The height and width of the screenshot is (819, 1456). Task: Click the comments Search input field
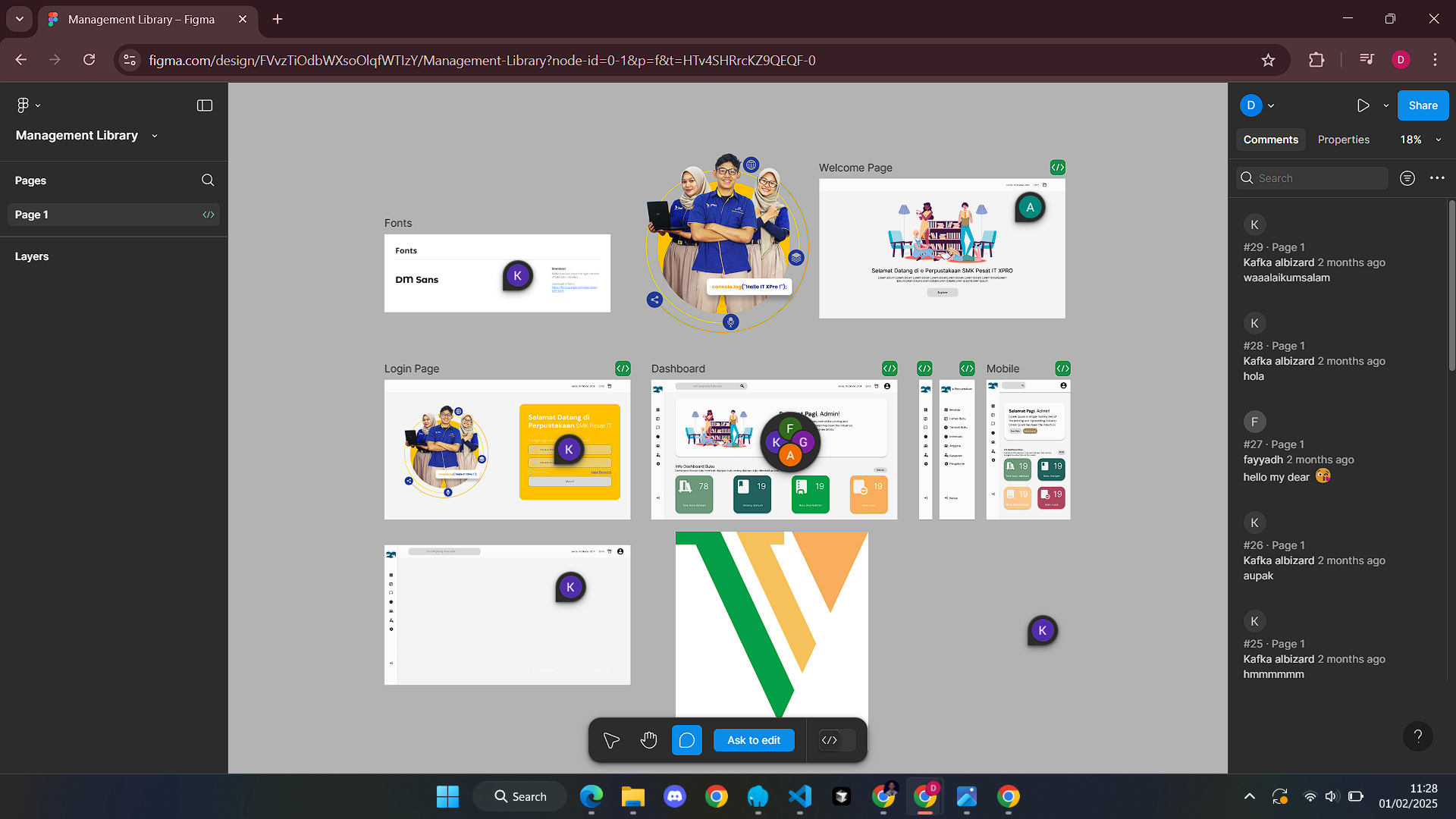(x=1319, y=178)
